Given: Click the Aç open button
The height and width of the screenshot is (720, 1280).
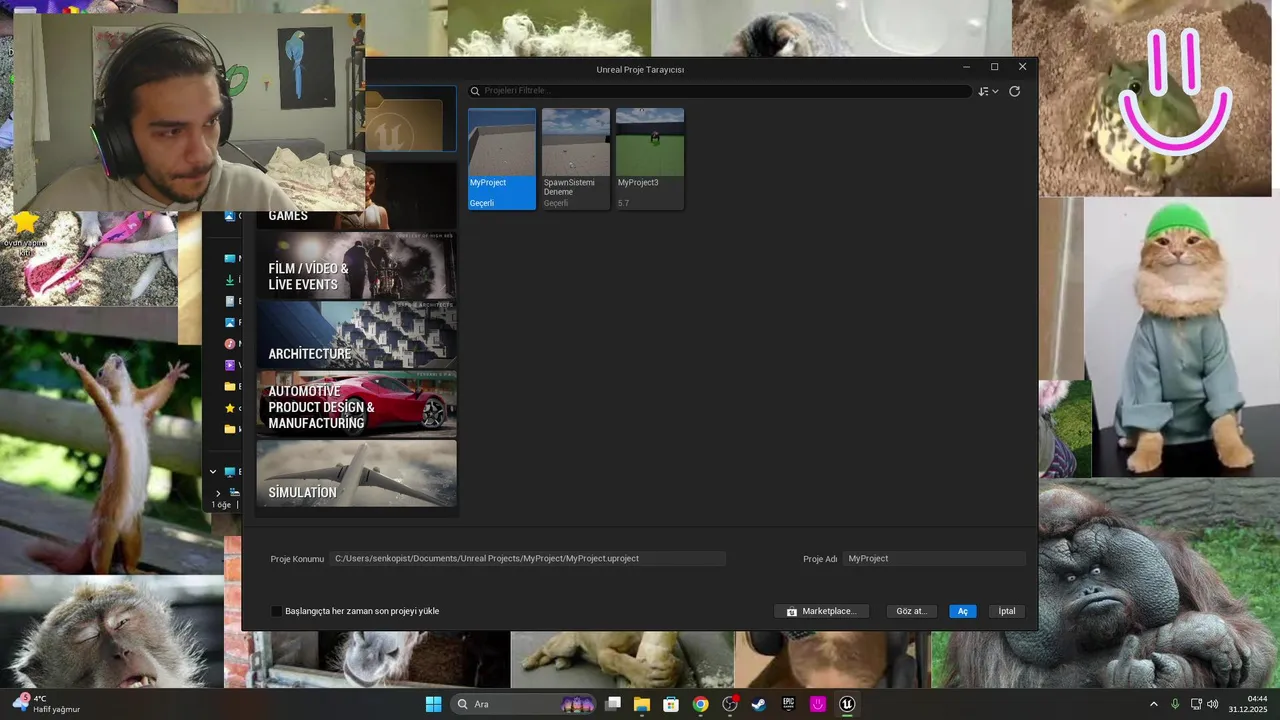Looking at the screenshot, I should tap(963, 611).
